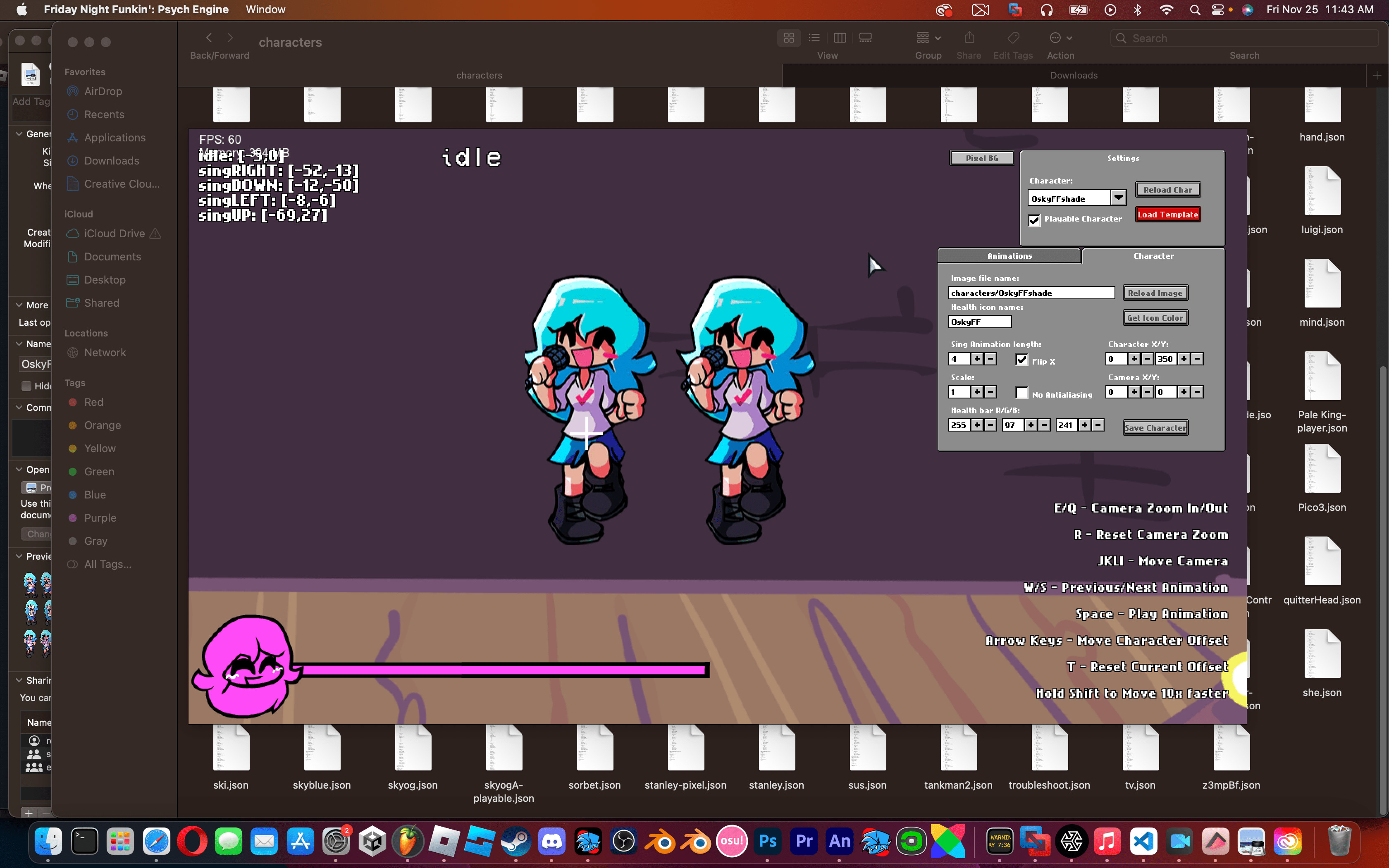Uncheck the Flip X checkbox
Viewport: 1389px width, 868px height.
[x=1021, y=360]
